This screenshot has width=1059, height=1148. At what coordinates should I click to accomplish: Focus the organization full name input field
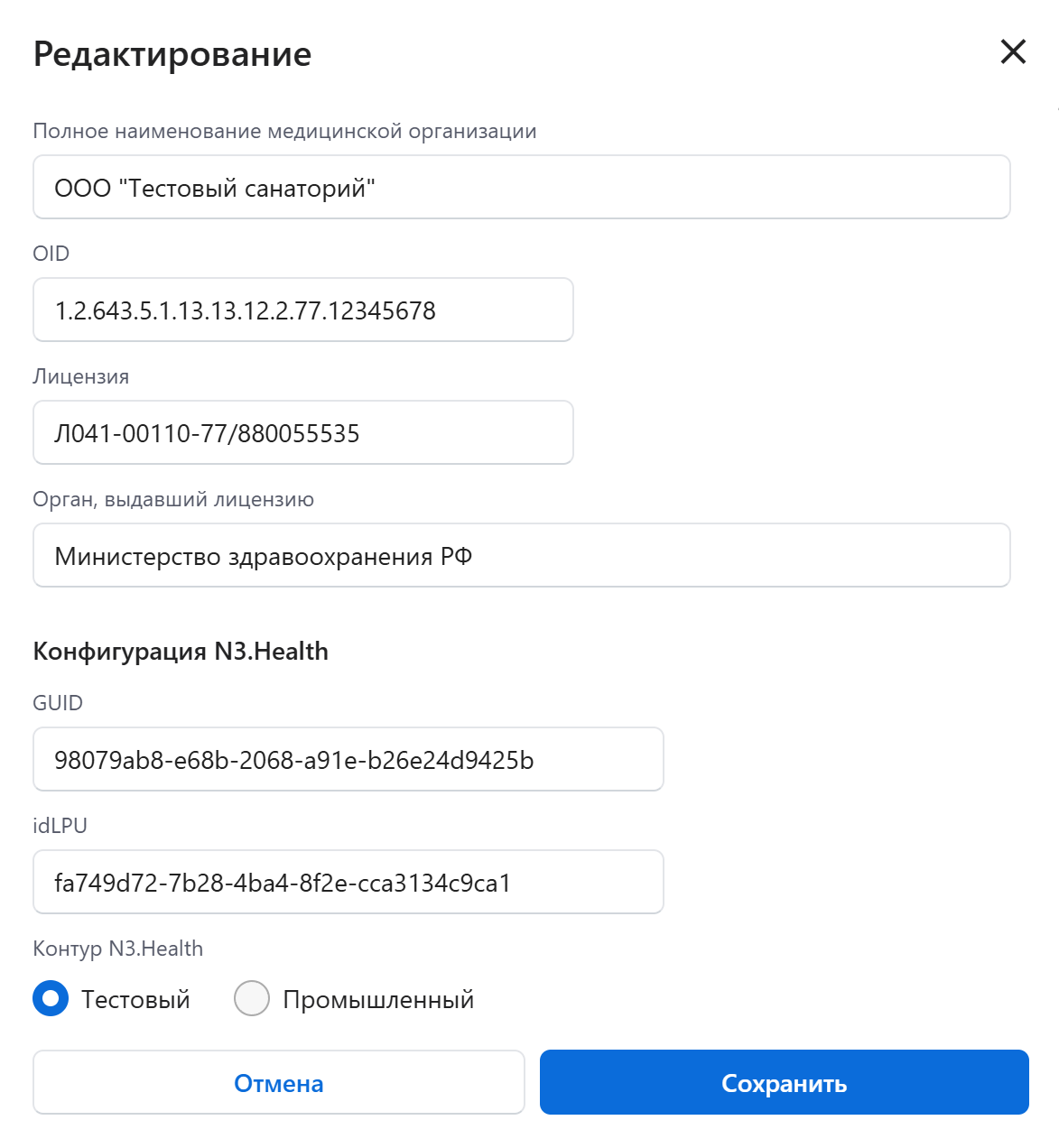pyautogui.click(x=521, y=188)
